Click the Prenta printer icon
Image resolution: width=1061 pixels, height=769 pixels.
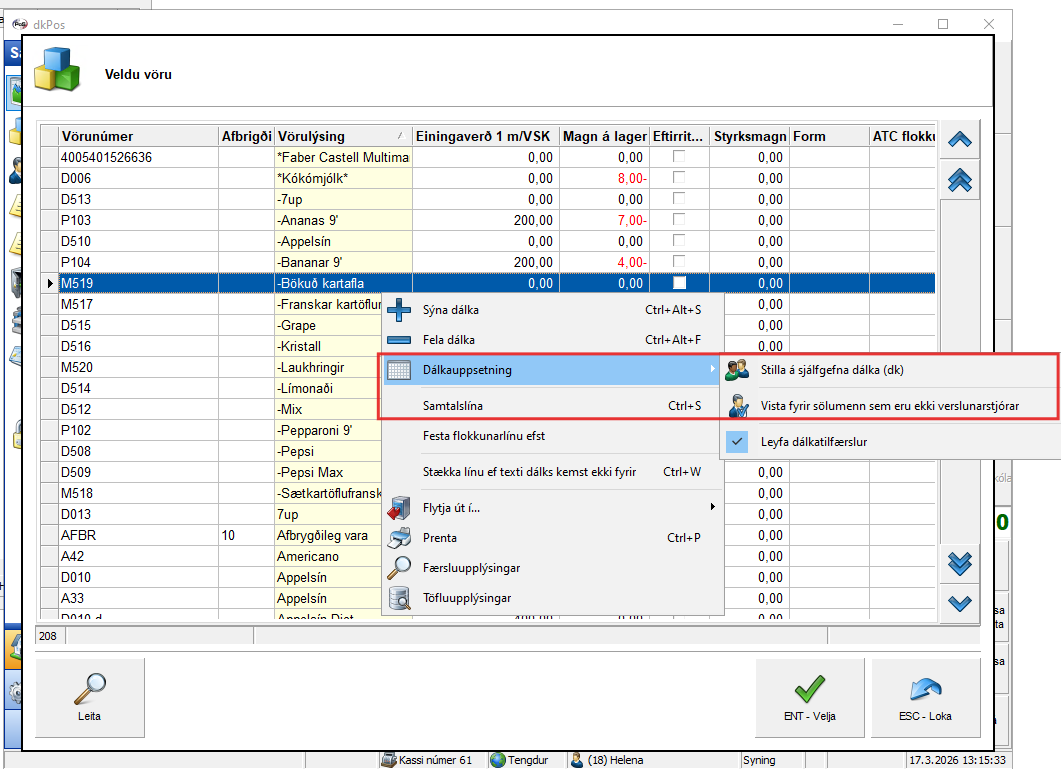point(399,538)
